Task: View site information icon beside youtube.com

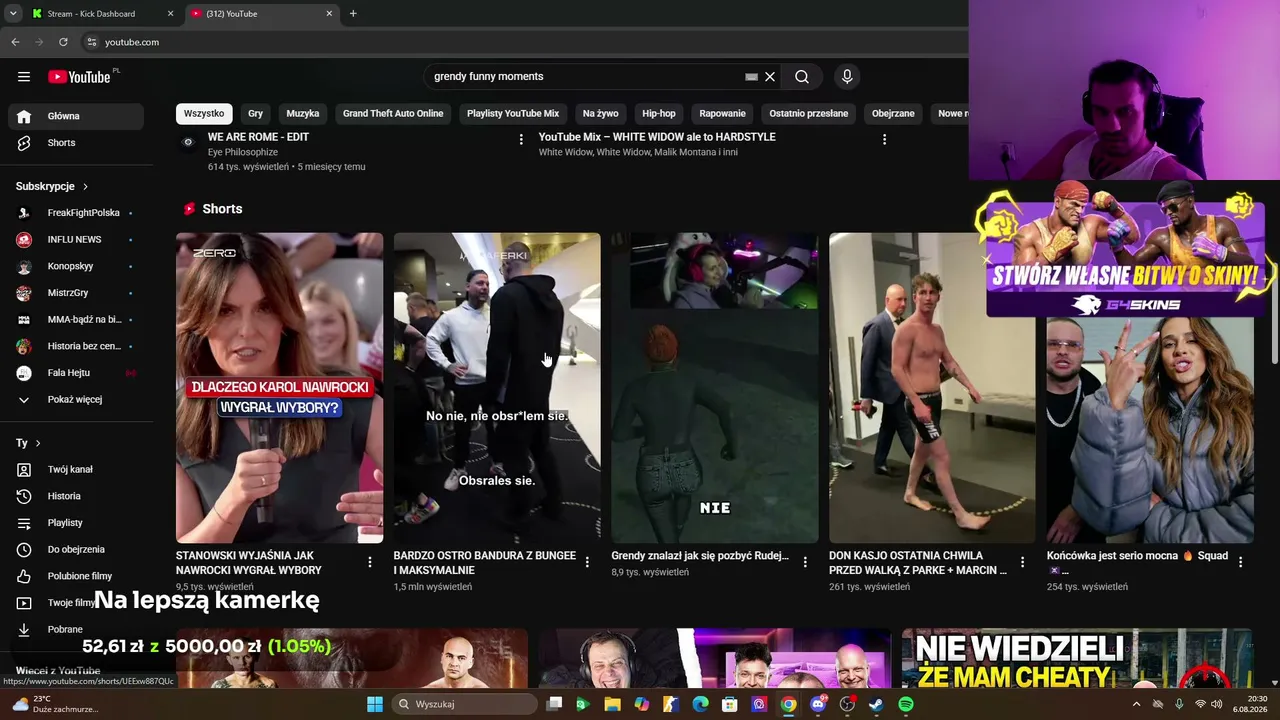Action: (x=91, y=42)
